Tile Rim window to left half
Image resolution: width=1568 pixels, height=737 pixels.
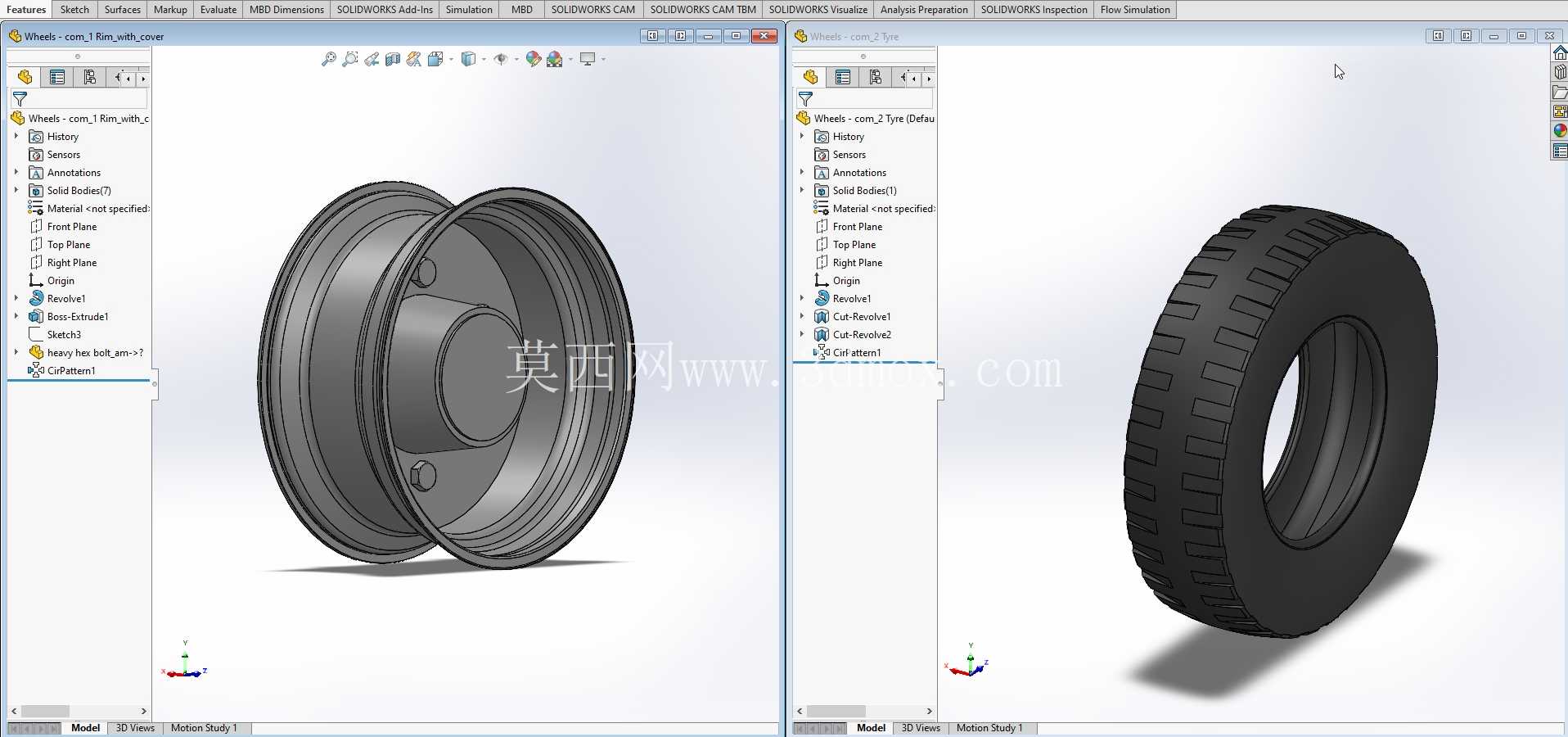[x=652, y=36]
